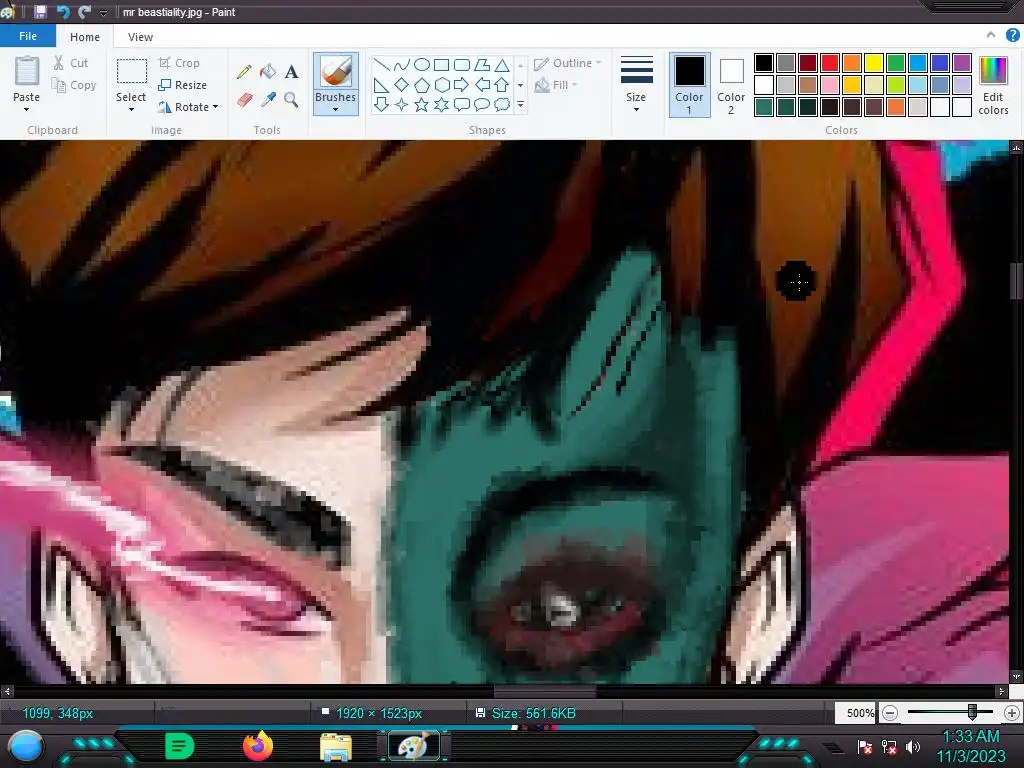Open Edit colors dialog
The width and height of the screenshot is (1024, 768).
pyautogui.click(x=993, y=86)
